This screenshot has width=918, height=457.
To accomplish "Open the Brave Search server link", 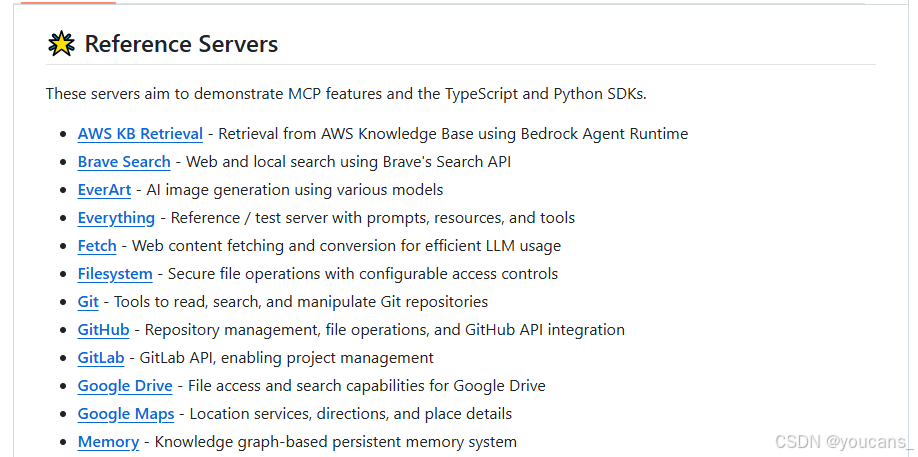I will pyautogui.click(x=124, y=162).
